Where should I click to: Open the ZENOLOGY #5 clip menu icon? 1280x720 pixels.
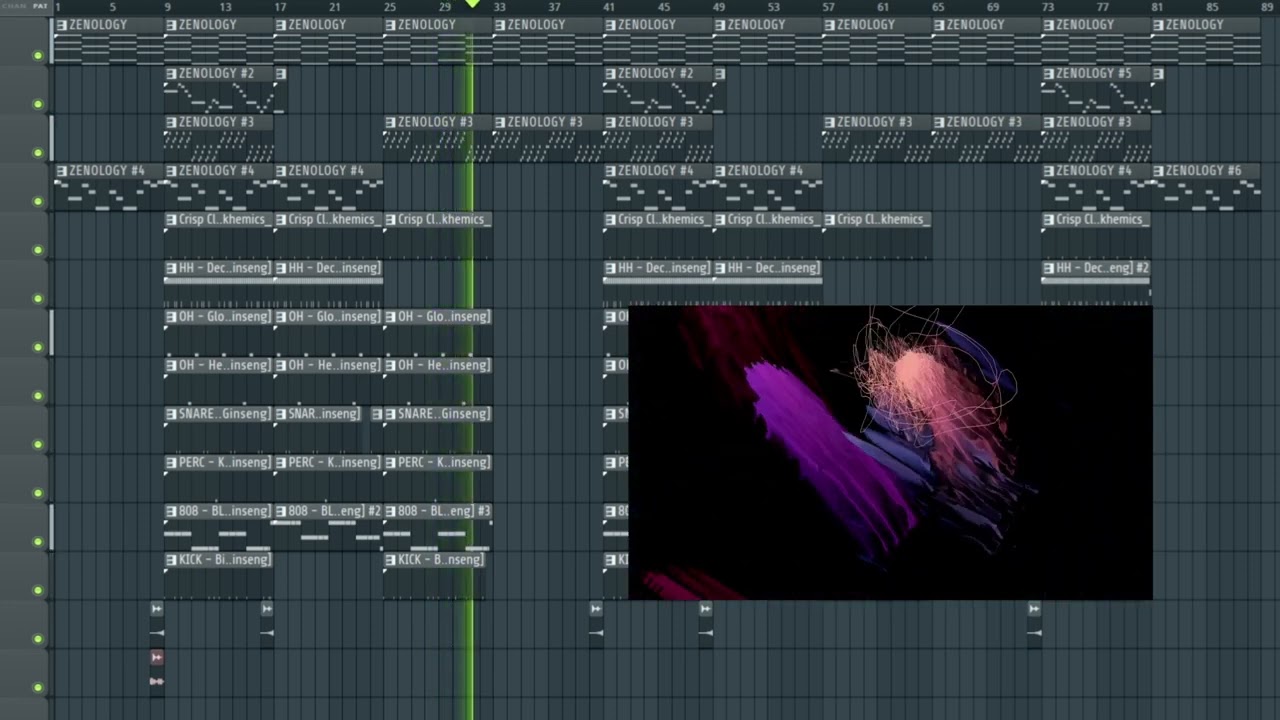1048,74
